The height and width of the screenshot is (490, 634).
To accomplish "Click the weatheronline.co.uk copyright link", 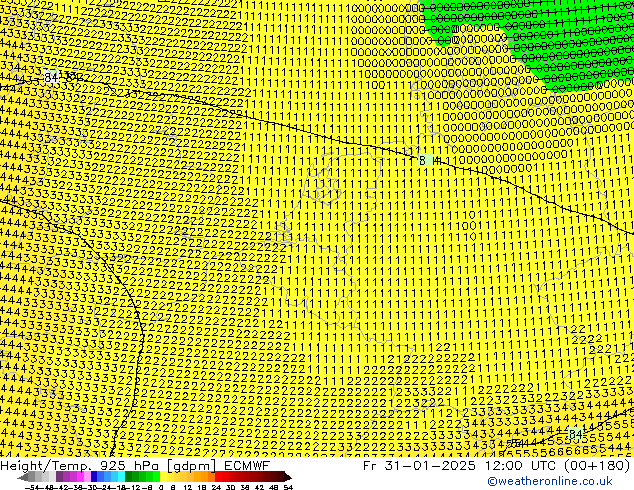I will [550, 481].
